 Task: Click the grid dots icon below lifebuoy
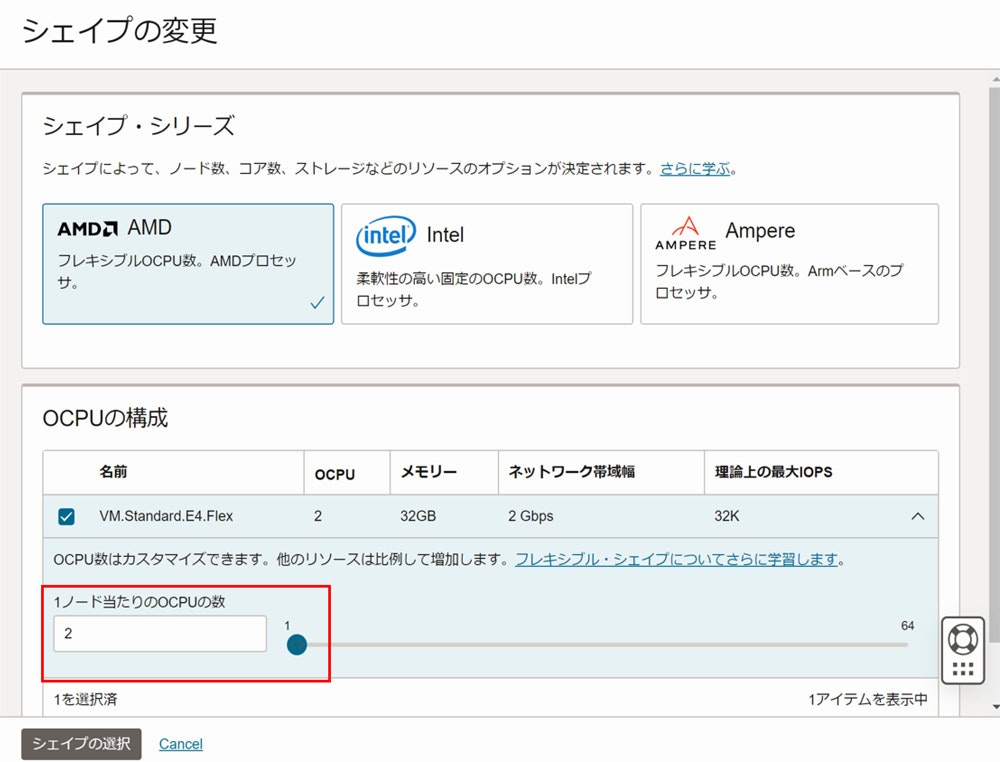(963, 670)
